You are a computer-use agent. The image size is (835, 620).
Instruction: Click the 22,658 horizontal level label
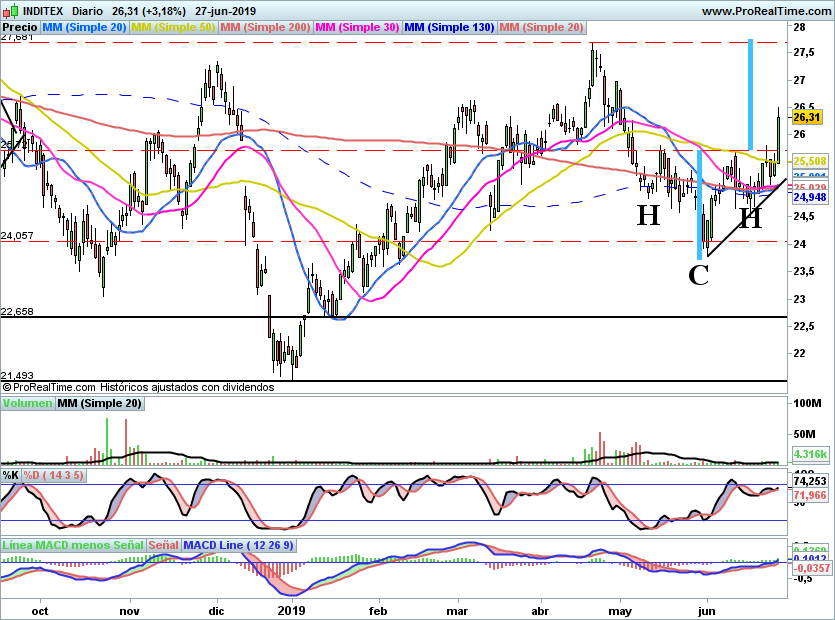click(x=17, y=312)
